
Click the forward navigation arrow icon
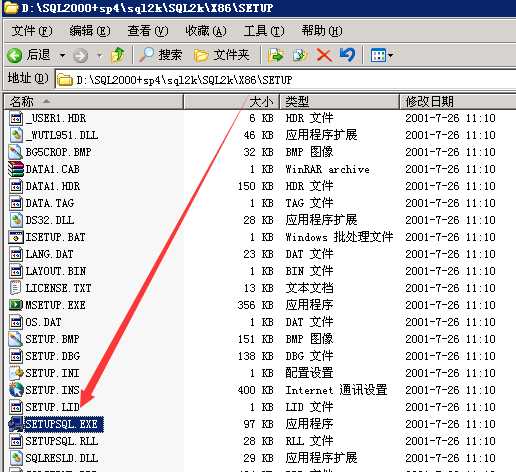(x=80, y=55)
